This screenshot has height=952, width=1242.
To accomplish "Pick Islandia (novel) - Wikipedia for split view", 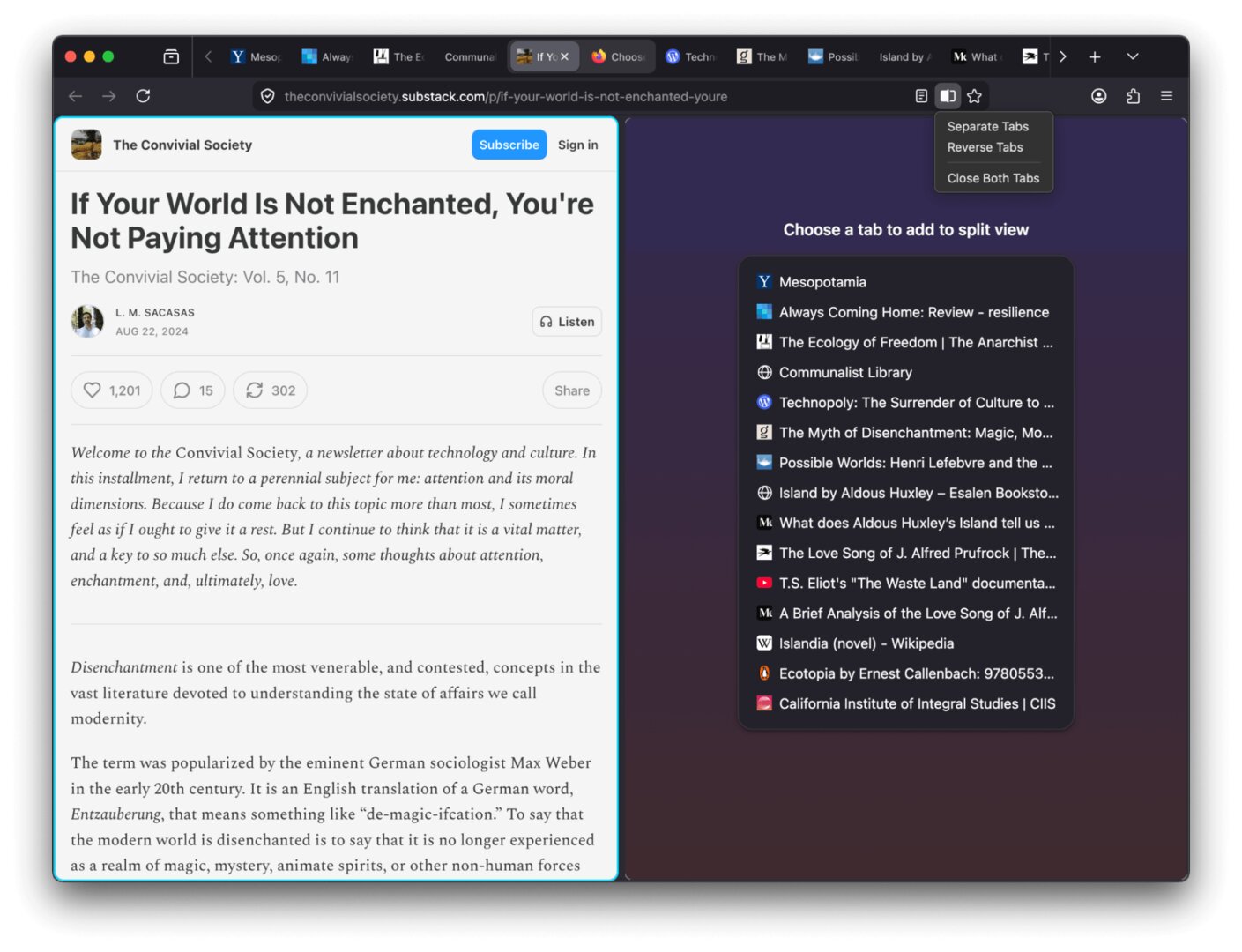I will point(866,643).
